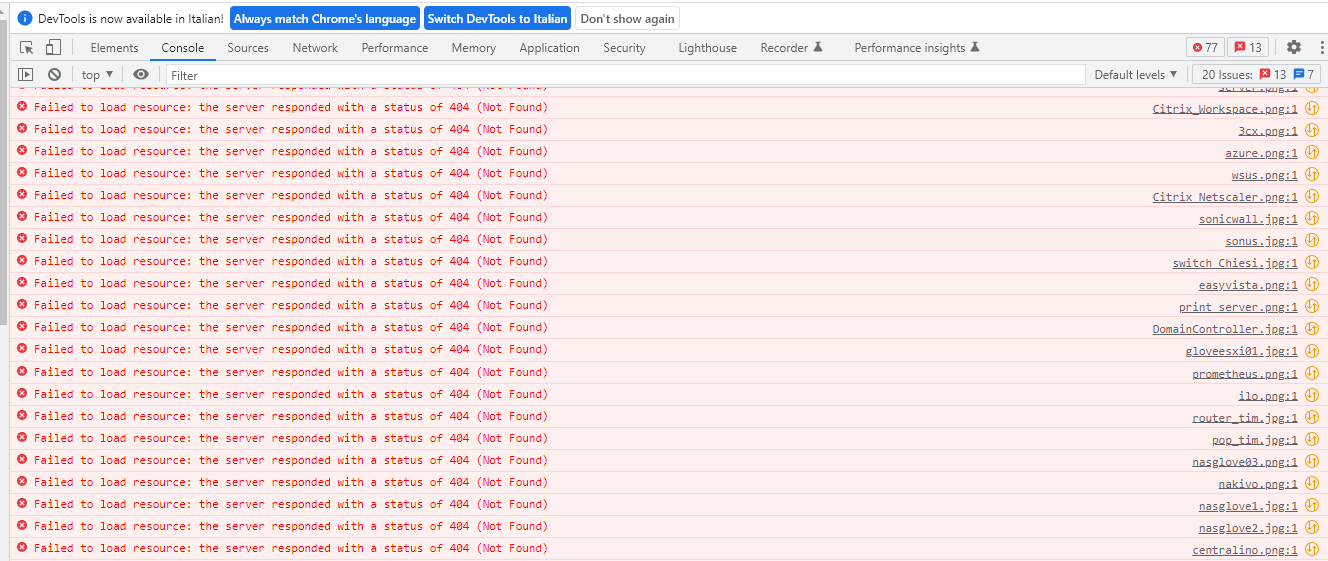Click Switch DevTools to Italian button
The height and width of the screenshot is (561, 1328).
point(497,18)
